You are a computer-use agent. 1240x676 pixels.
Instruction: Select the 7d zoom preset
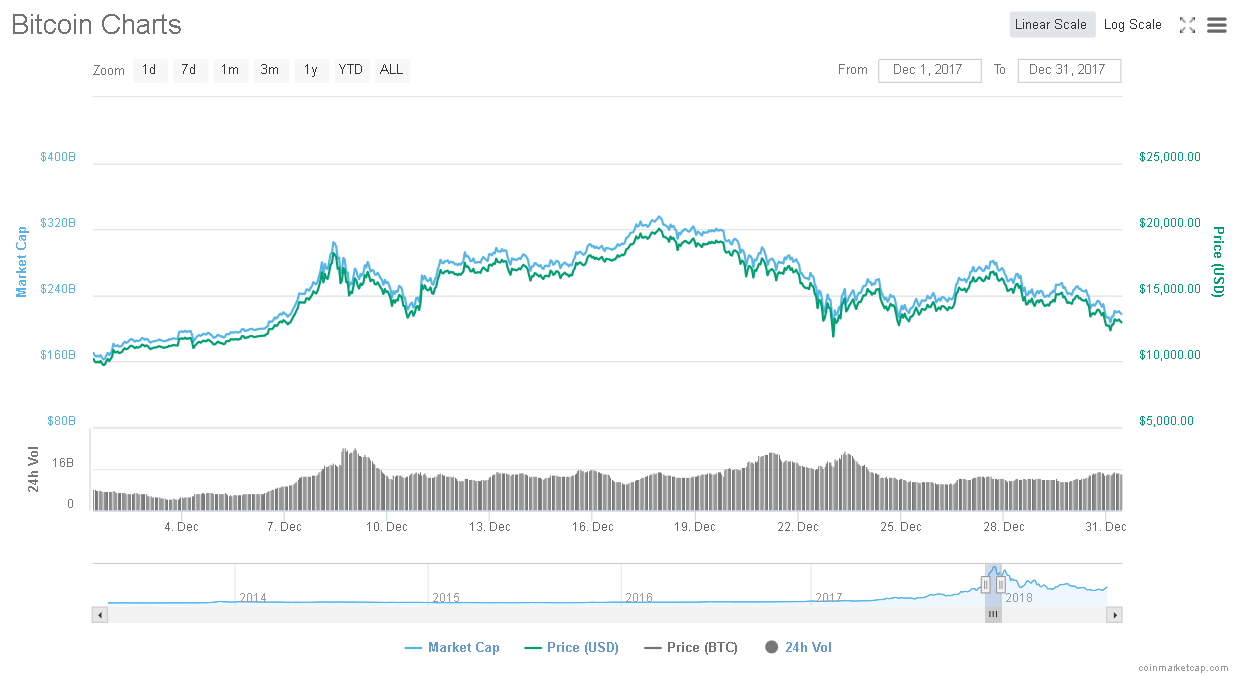[190, 70]
